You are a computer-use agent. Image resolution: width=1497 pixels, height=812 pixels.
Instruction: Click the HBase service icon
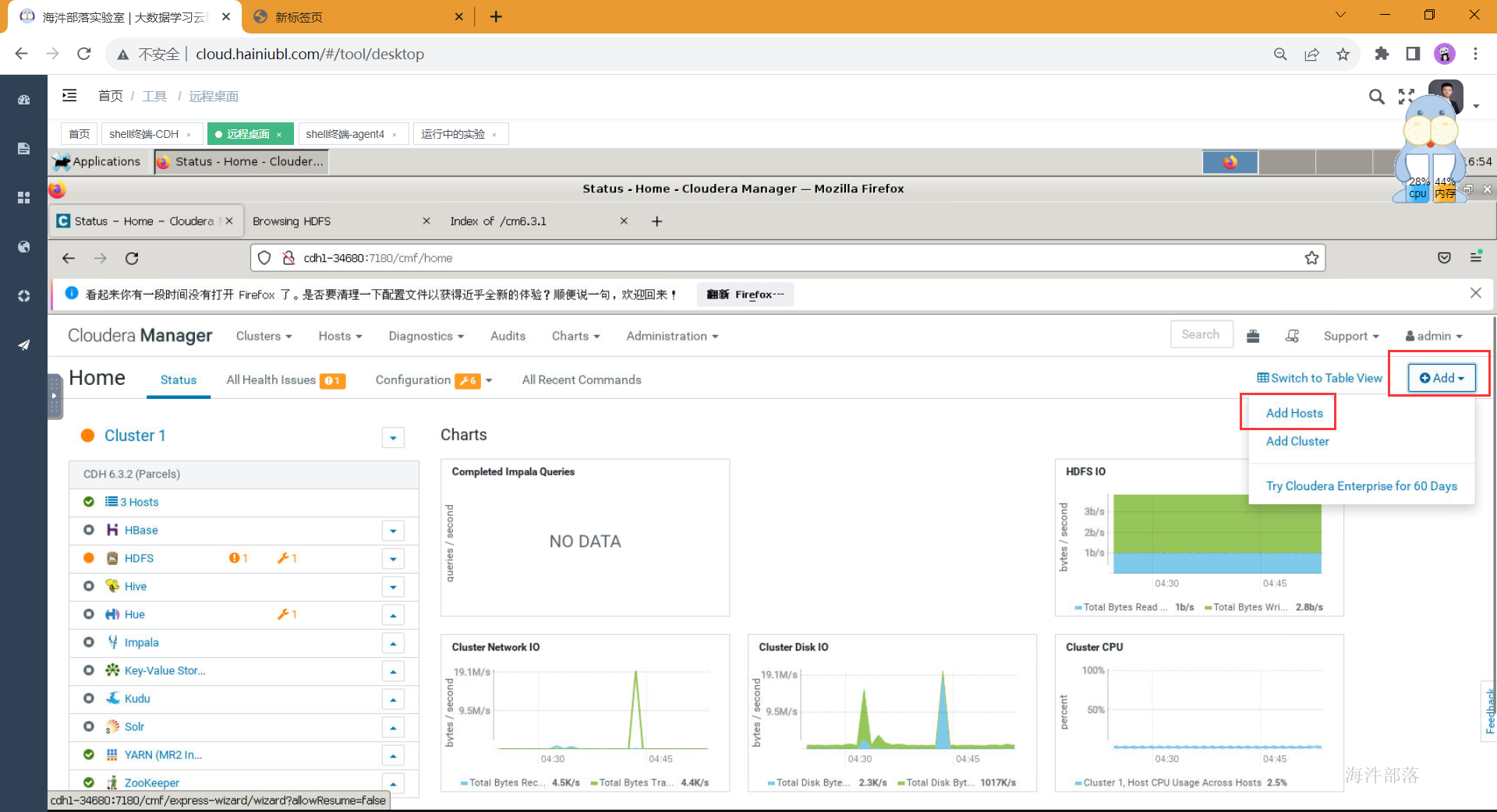pos(112,530)
